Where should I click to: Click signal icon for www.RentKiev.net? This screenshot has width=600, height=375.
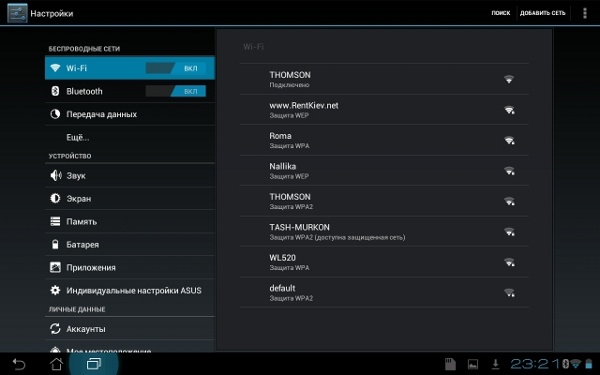click(x=509, y=110)
